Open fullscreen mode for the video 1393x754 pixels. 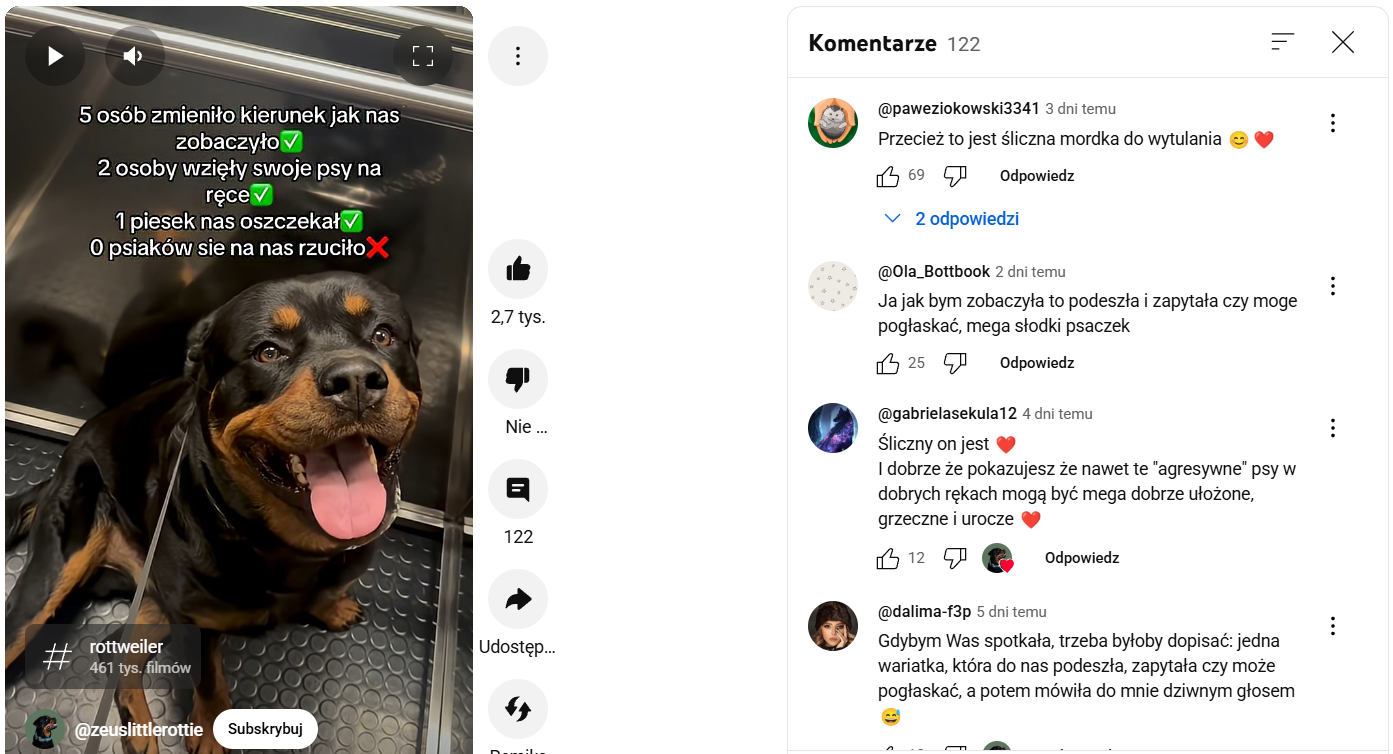pos(423,56)
